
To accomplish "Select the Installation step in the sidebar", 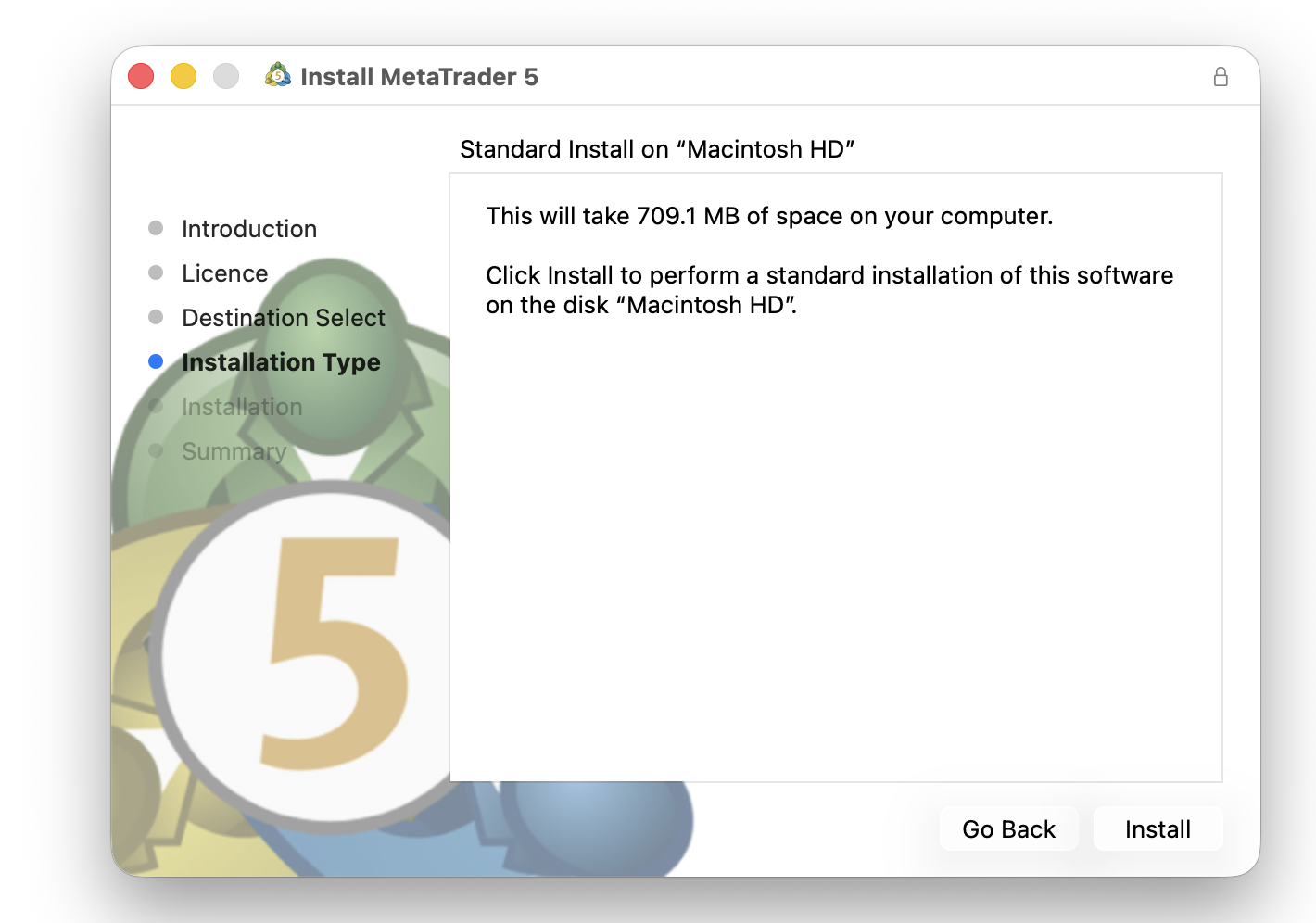I will point(242,407).
